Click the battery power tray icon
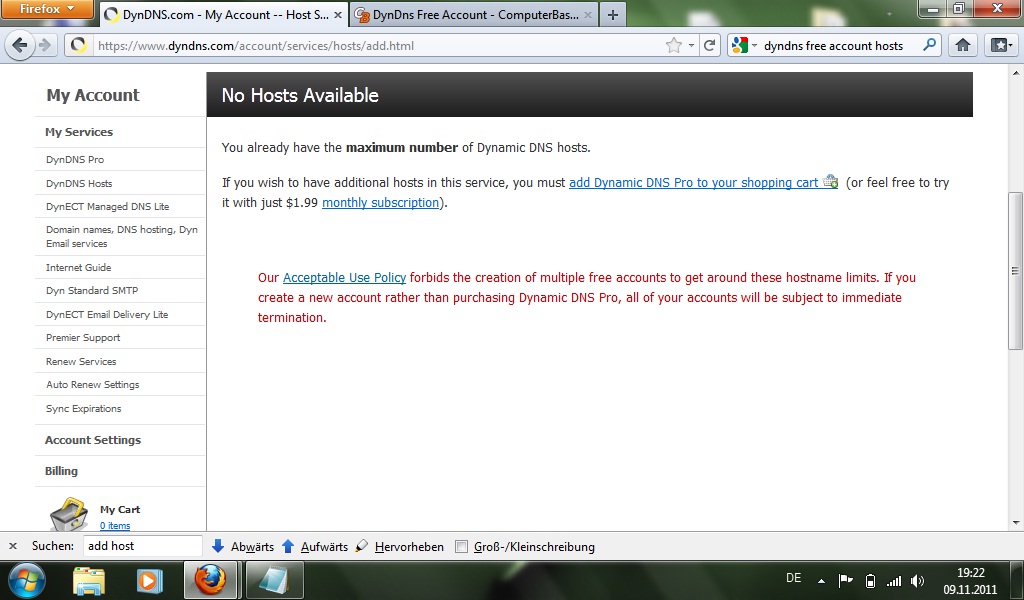 (870, 580)
